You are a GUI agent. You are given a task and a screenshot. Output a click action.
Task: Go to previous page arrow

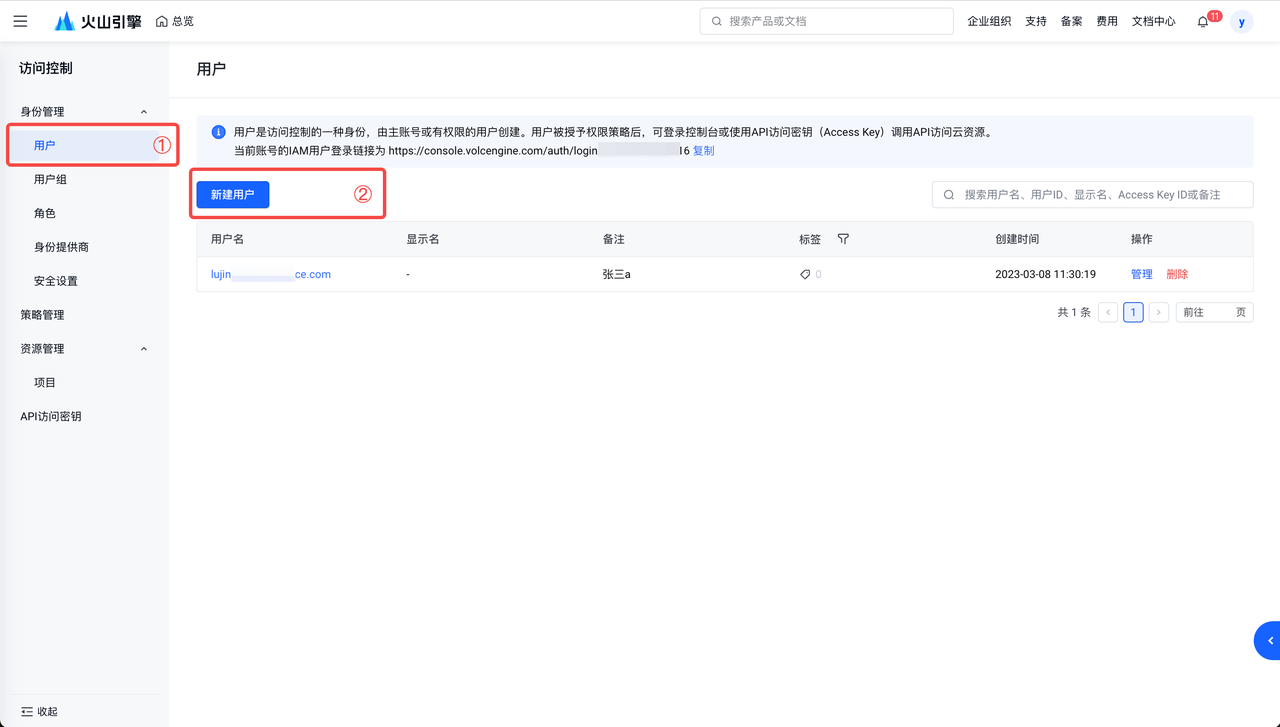(x=1108, y=312)
